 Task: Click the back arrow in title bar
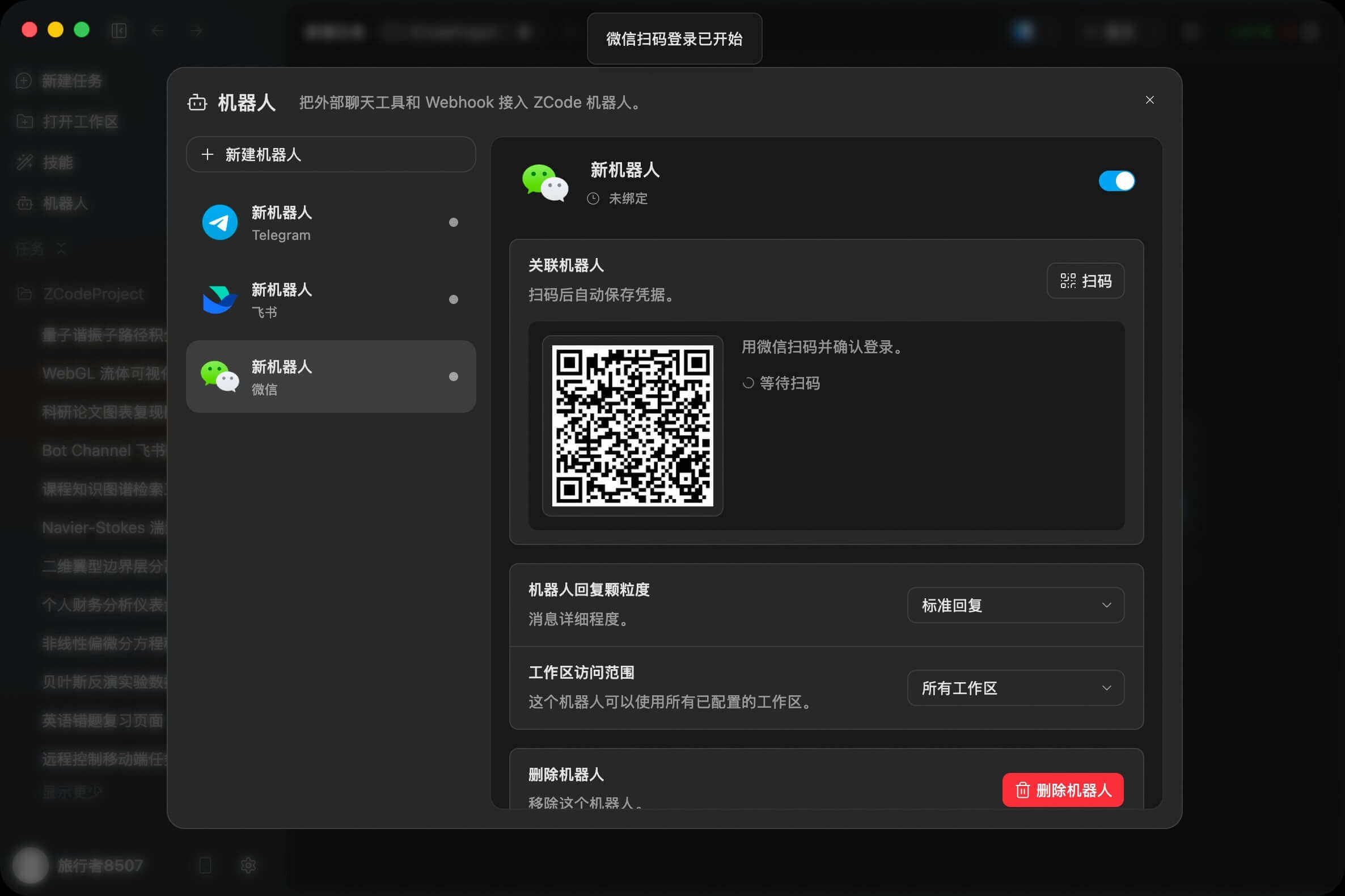pyautogui.click(x=157, y=30)
